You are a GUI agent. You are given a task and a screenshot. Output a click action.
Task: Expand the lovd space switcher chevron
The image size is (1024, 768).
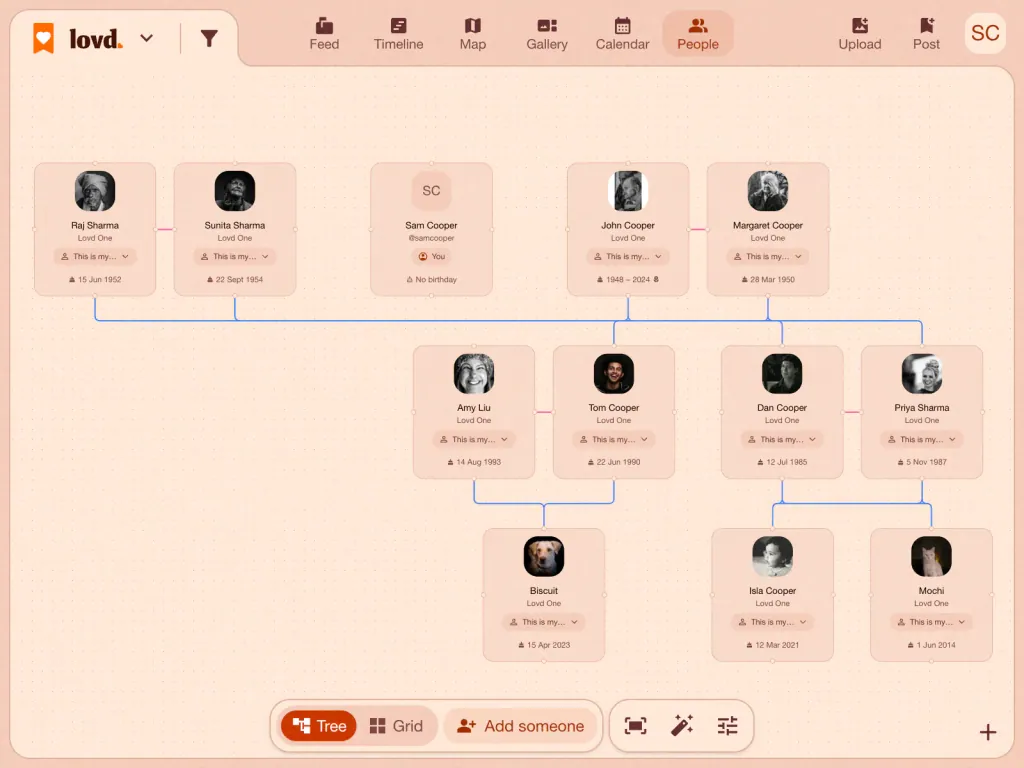coord(147,39)
